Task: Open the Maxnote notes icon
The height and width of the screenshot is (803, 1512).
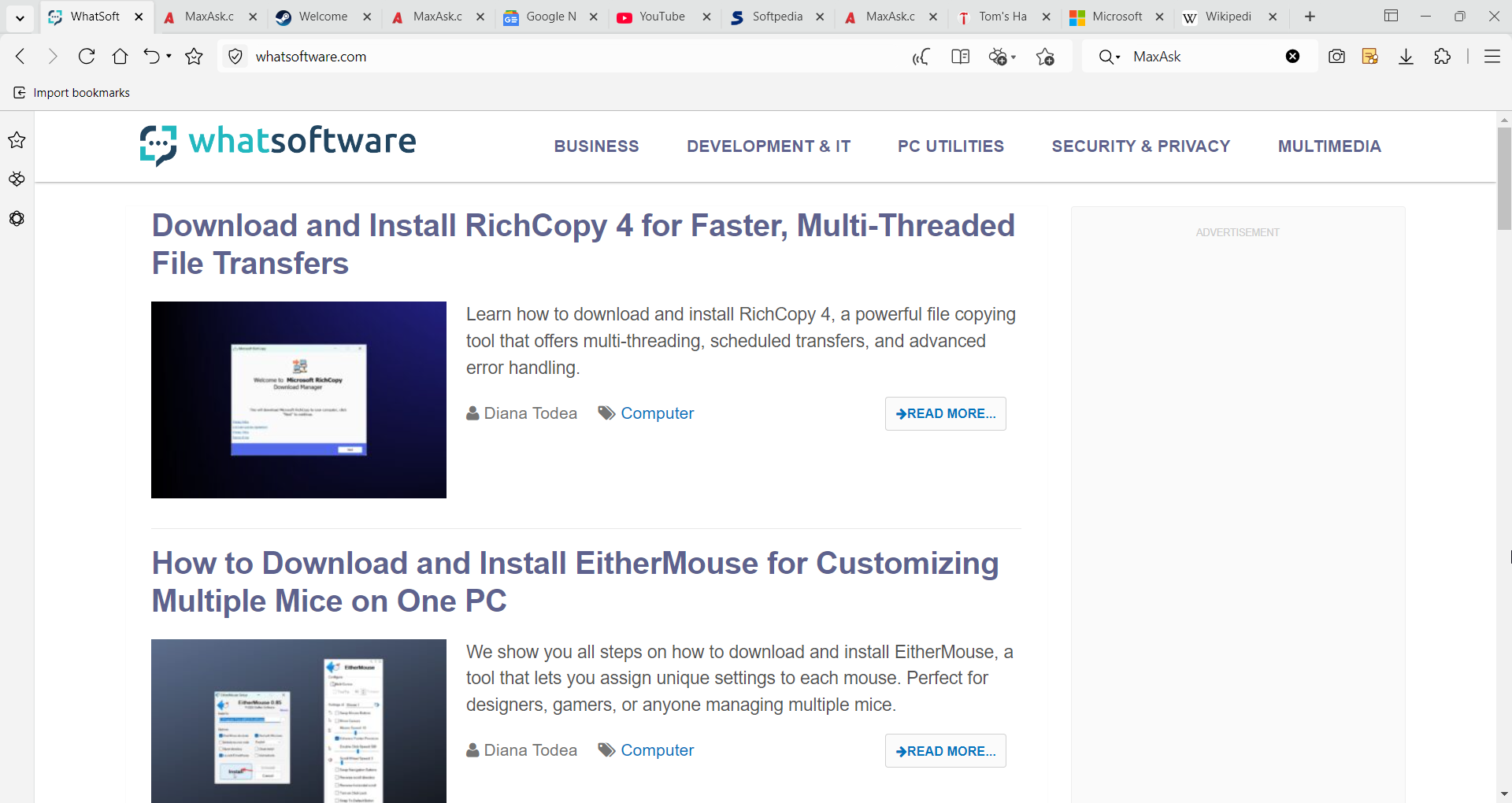Action: 1370,56
